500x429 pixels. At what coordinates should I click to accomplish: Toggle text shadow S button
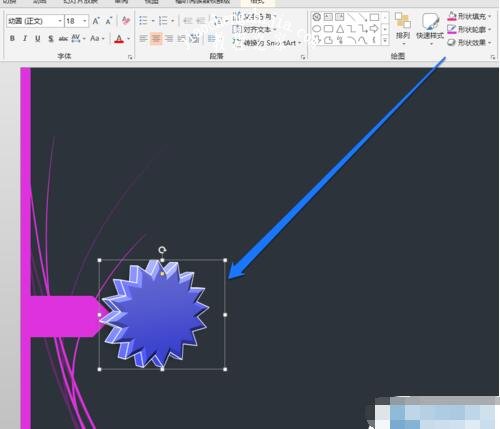pos(51,39)
